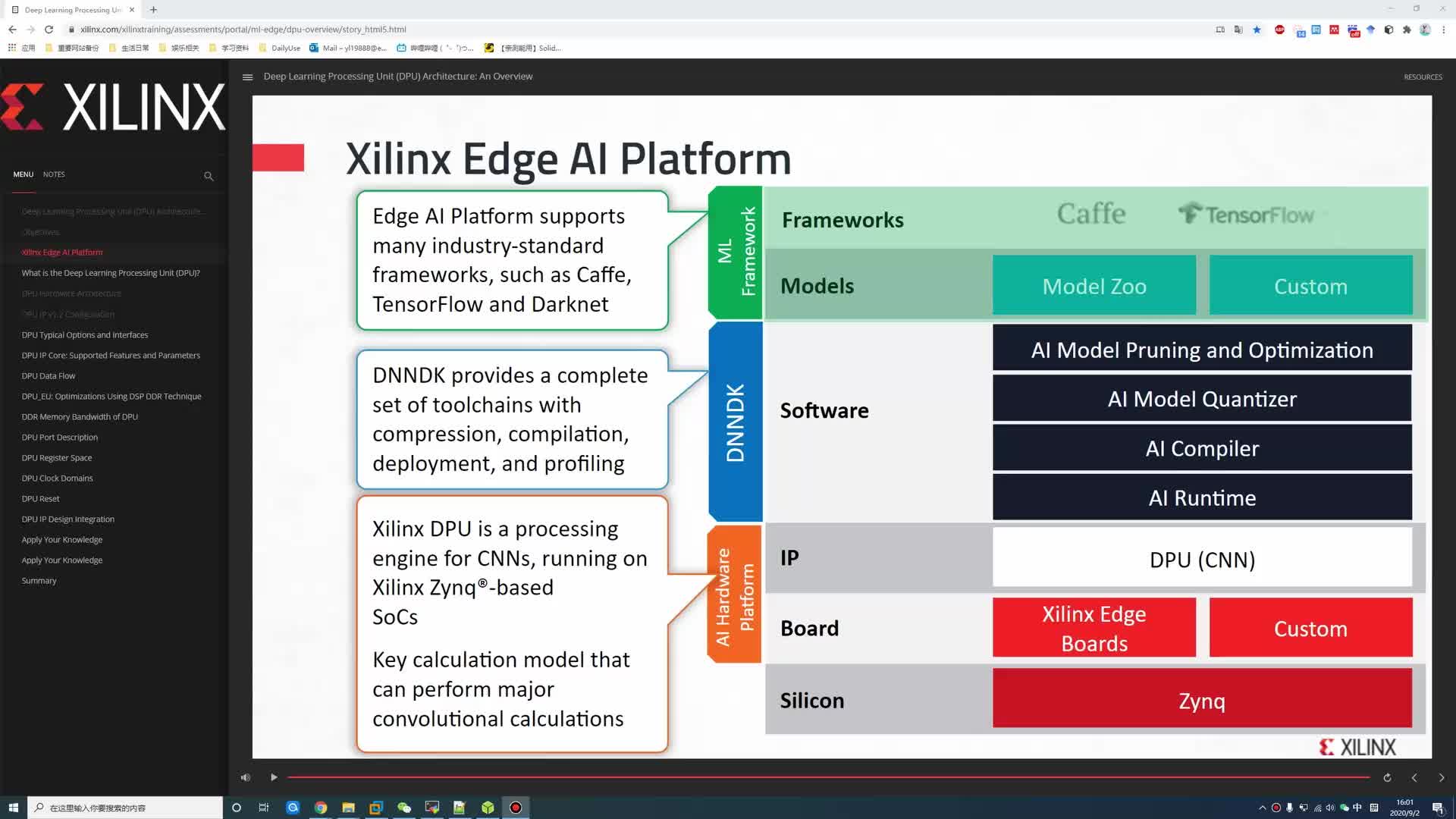Open the AdBlock Plus extension icon

(1279, 30)
